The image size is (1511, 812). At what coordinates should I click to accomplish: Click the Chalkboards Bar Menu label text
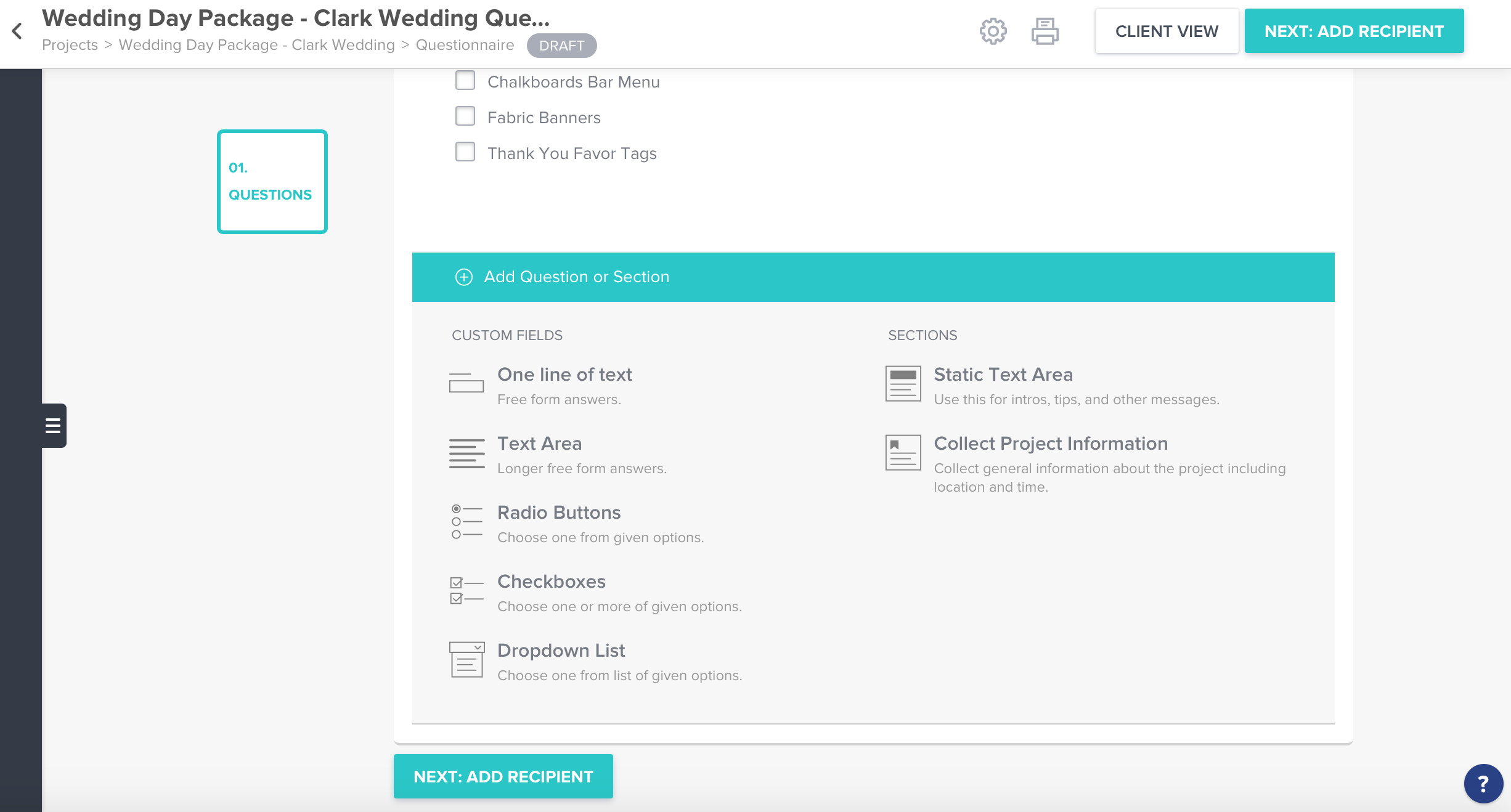(573, 82)
